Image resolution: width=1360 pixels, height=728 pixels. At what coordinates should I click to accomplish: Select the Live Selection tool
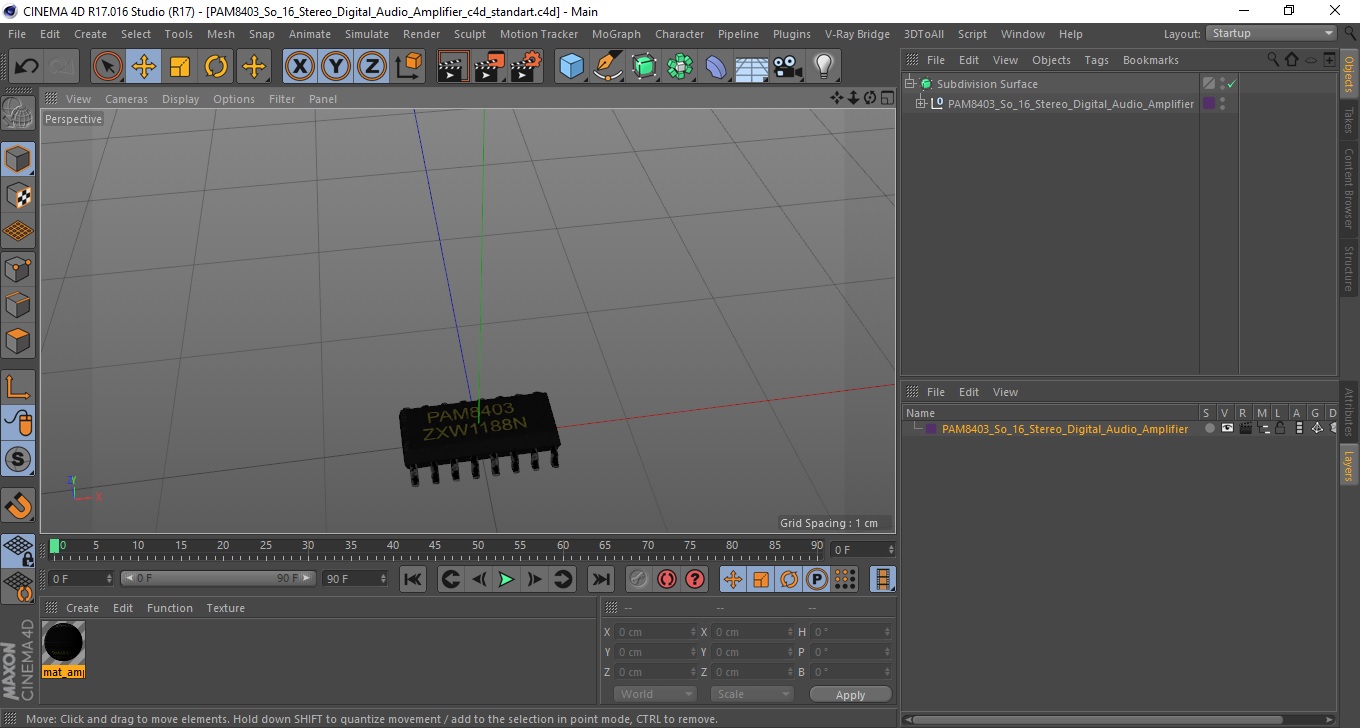point(108,67)
